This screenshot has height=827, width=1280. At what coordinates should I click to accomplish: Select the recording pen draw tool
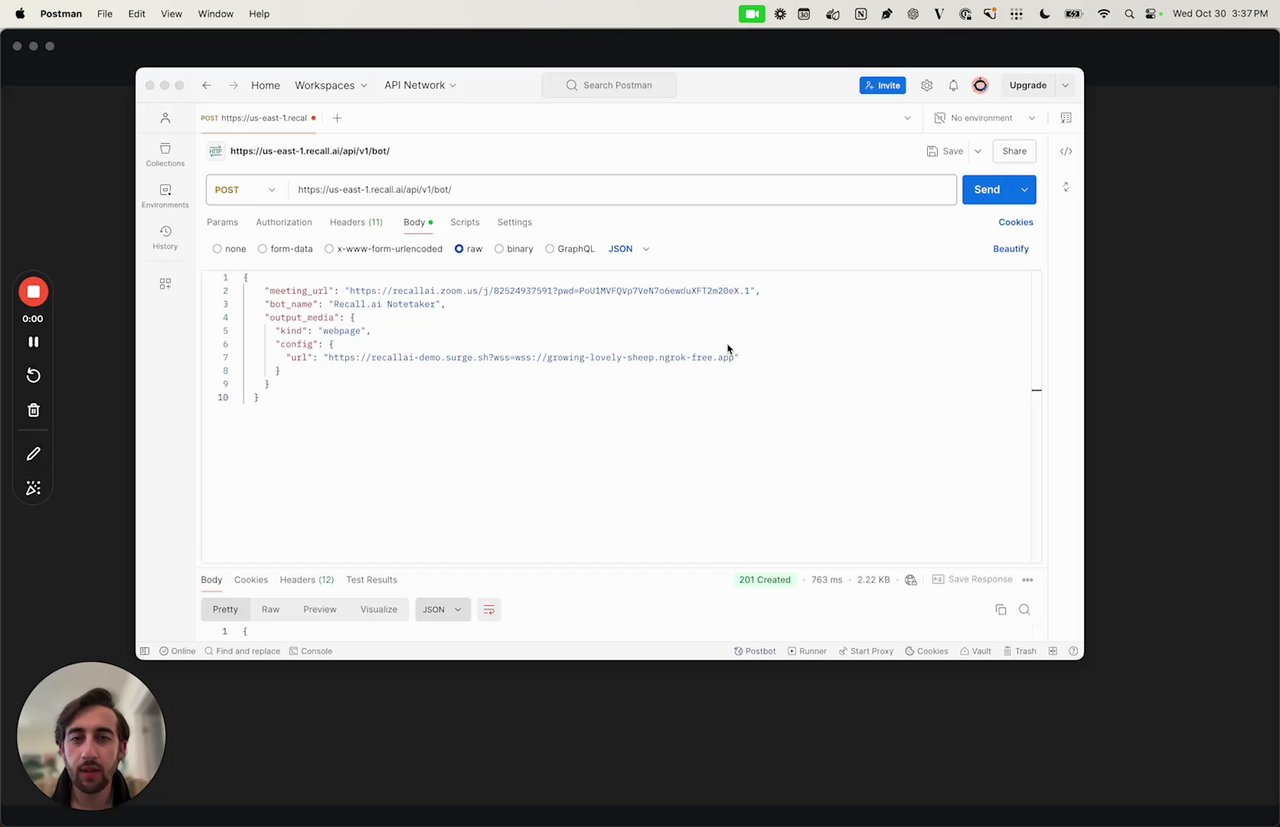click(x=33, y=454)
